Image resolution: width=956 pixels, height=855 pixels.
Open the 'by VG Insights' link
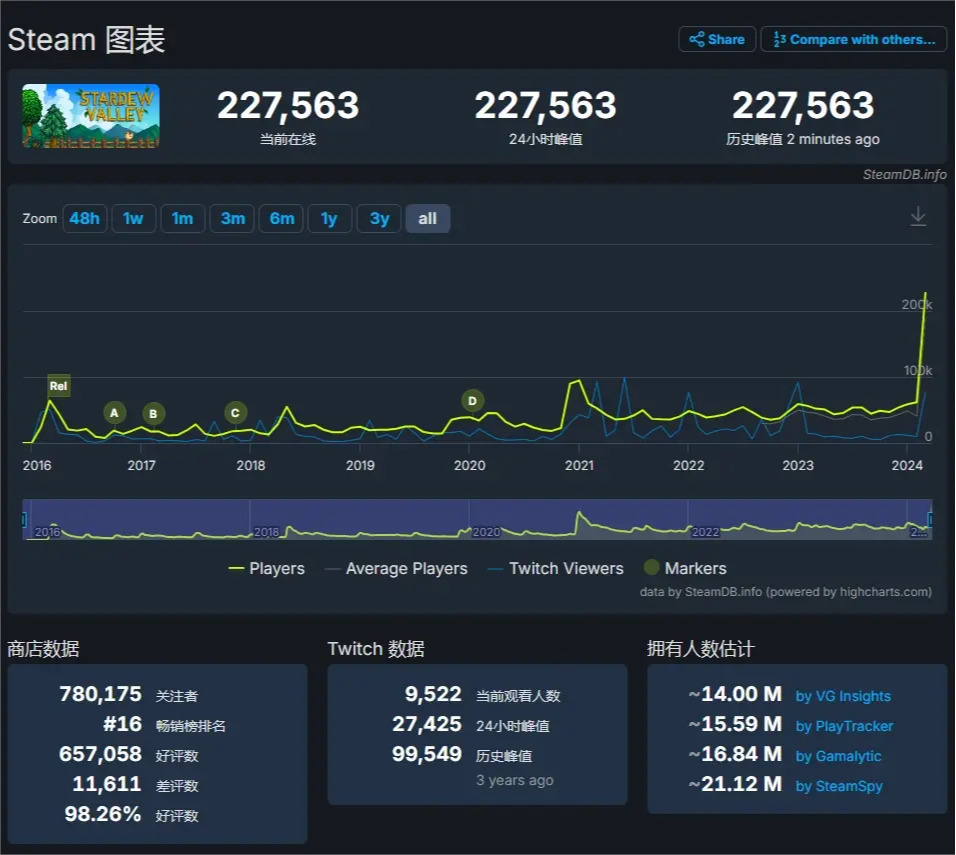pyautogui.click(x=843, y=696)
